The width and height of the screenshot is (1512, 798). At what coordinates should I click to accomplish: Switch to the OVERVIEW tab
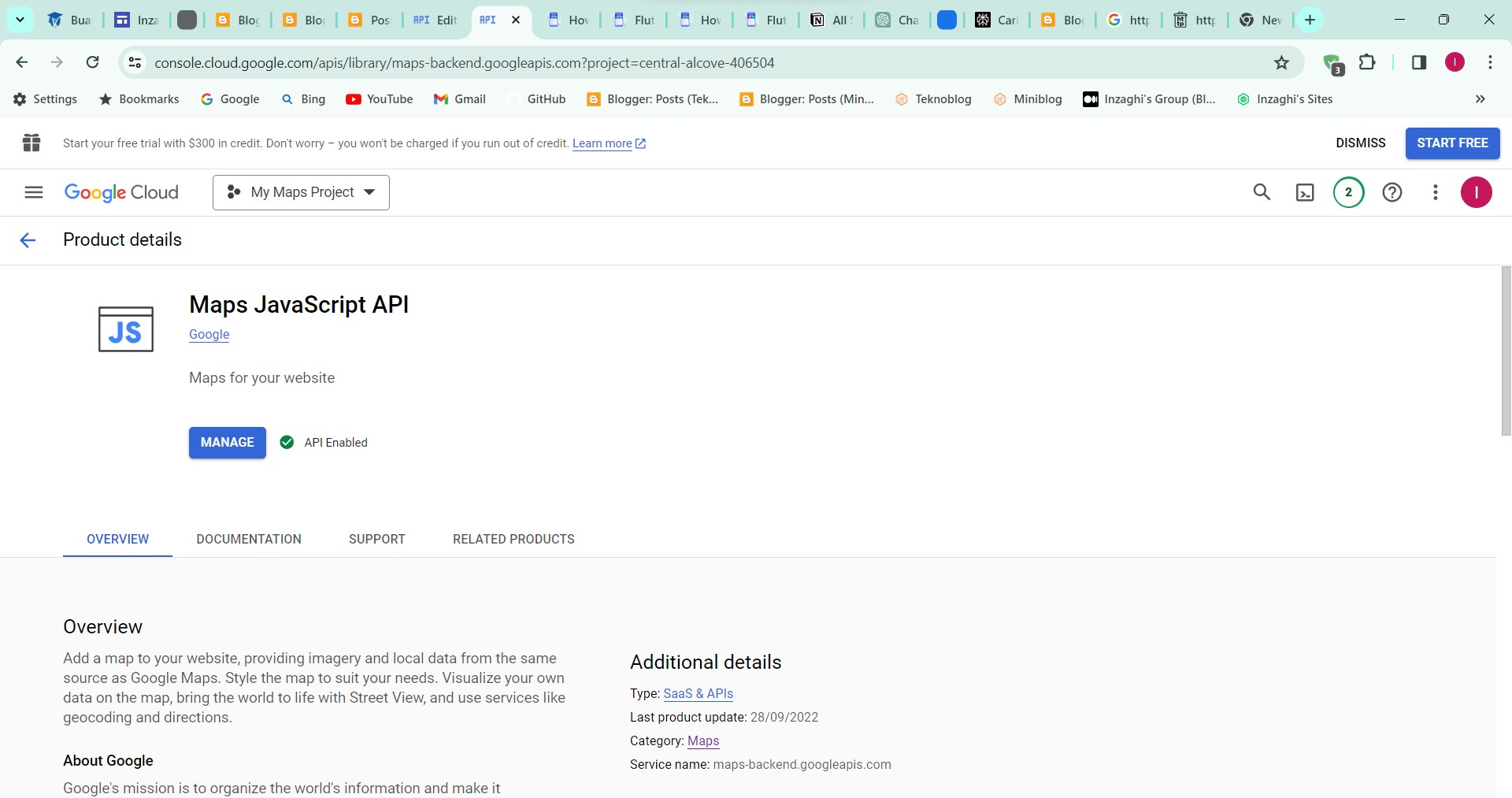[117, 540]
